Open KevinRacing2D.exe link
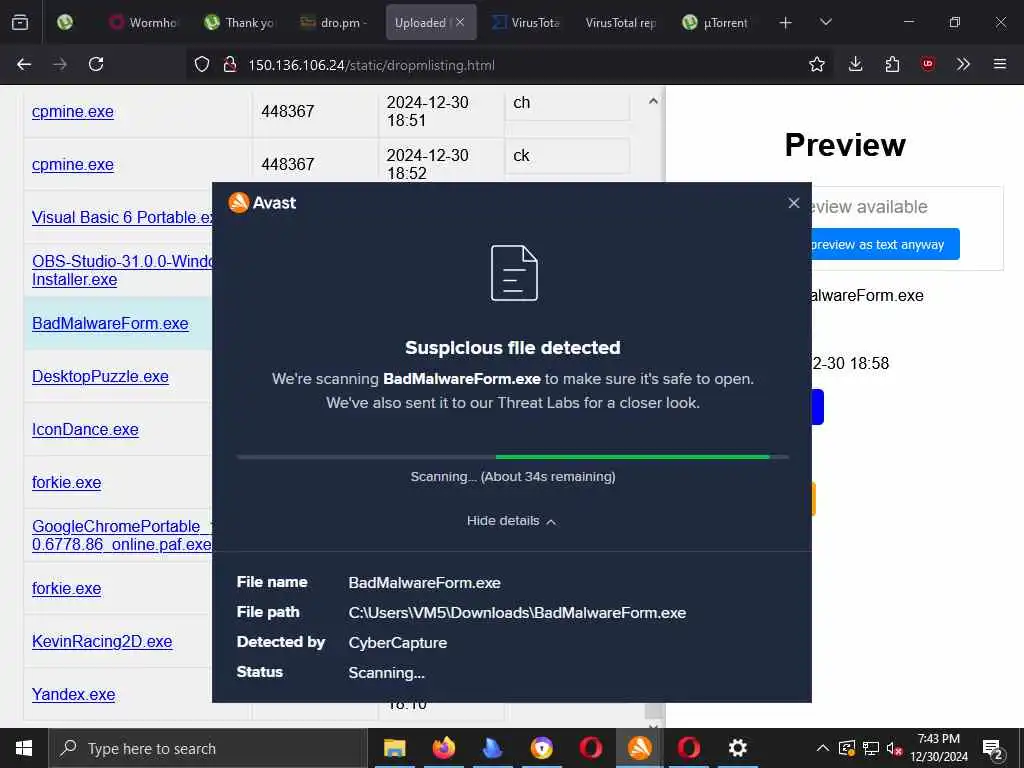Screen dimensions: 1024x768 tap(102, 641)
